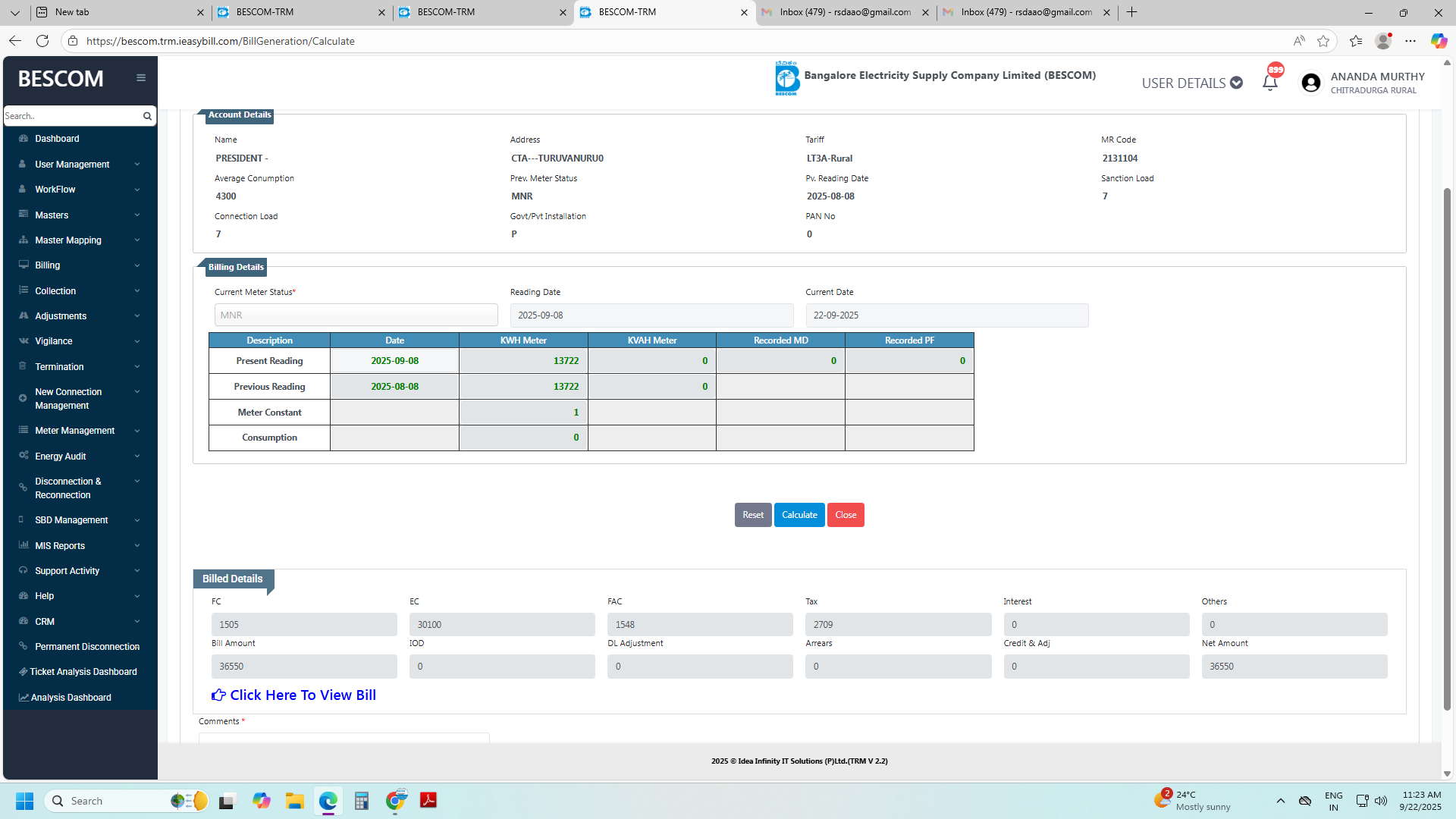Open Calculator from the Windows taskbar
The height and width of the screenshot is (819, 1456).
pos(361,801)
